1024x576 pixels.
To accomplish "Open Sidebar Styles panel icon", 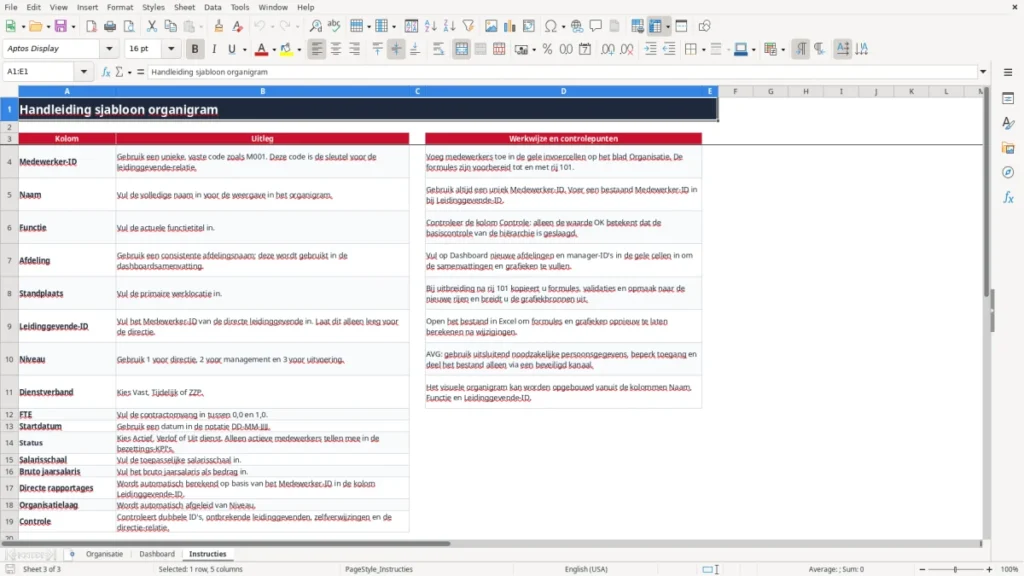I will coord(1008,123).
